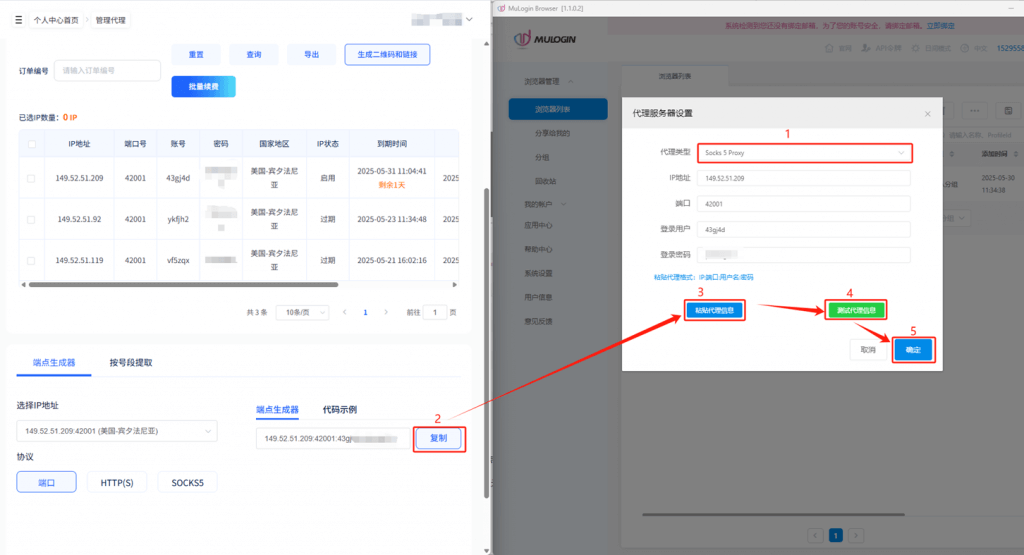Click the right arrow of table horizontal scrollbar
Viewport: 1024px width, 555px height.
tap(455, 285)
